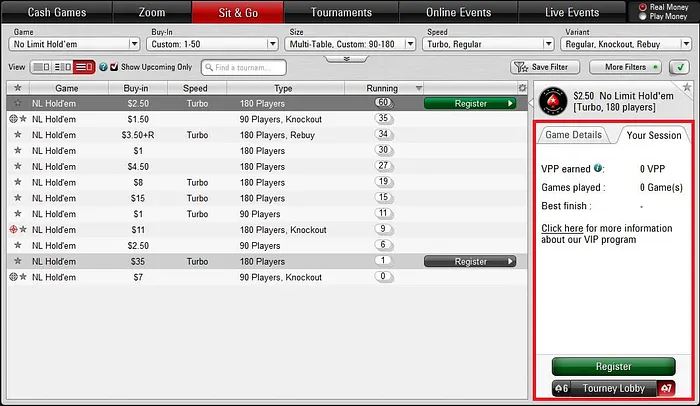
Task: Favorite the $7 Knockout row star
Action: 23,277
